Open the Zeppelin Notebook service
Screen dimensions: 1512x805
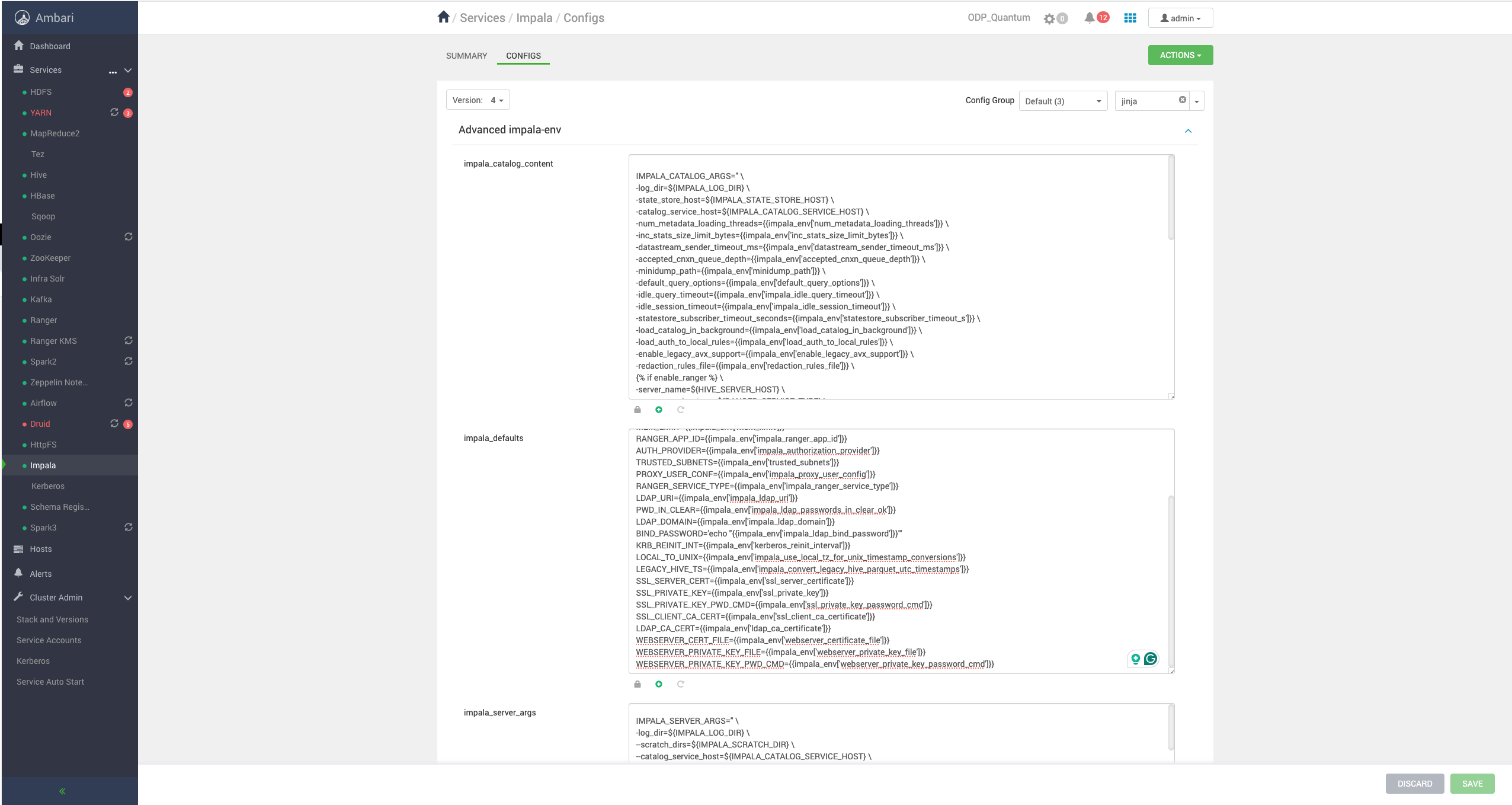tap(59, 382)
